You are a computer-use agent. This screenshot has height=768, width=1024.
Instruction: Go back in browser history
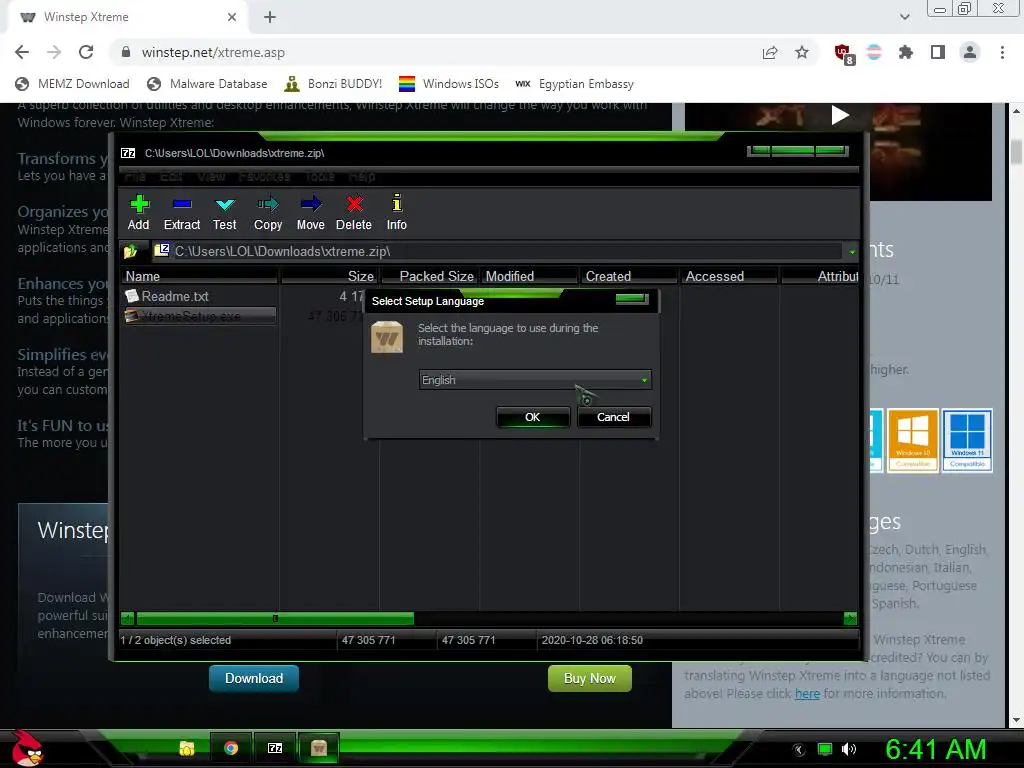tap(22, 52)
